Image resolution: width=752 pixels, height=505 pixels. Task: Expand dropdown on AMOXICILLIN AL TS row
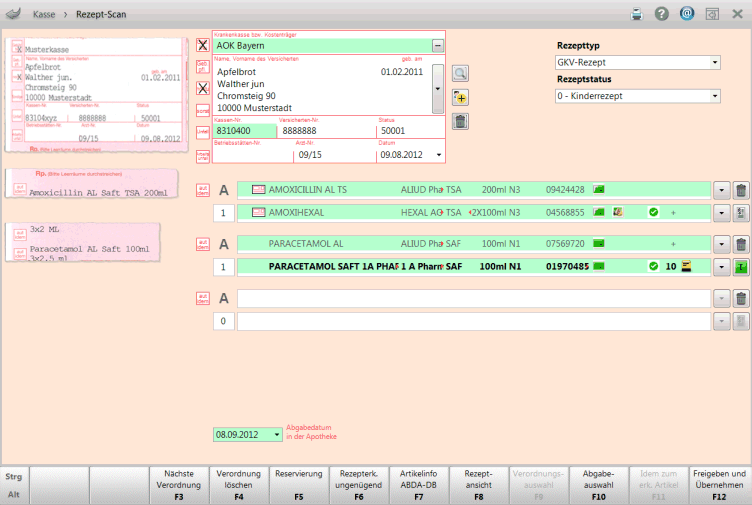point(721,190)
